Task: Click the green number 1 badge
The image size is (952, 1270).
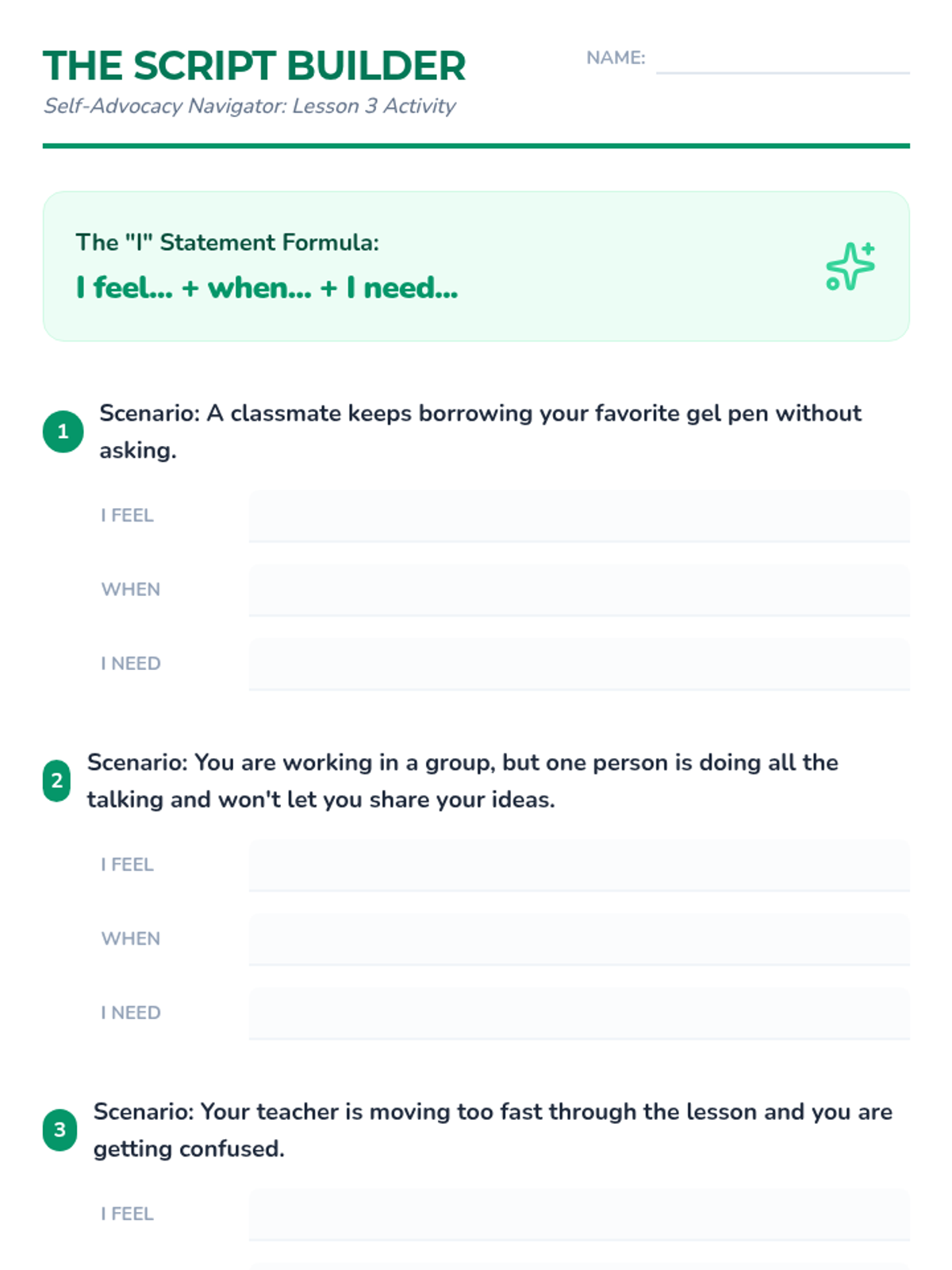Action: pos(63,432)
